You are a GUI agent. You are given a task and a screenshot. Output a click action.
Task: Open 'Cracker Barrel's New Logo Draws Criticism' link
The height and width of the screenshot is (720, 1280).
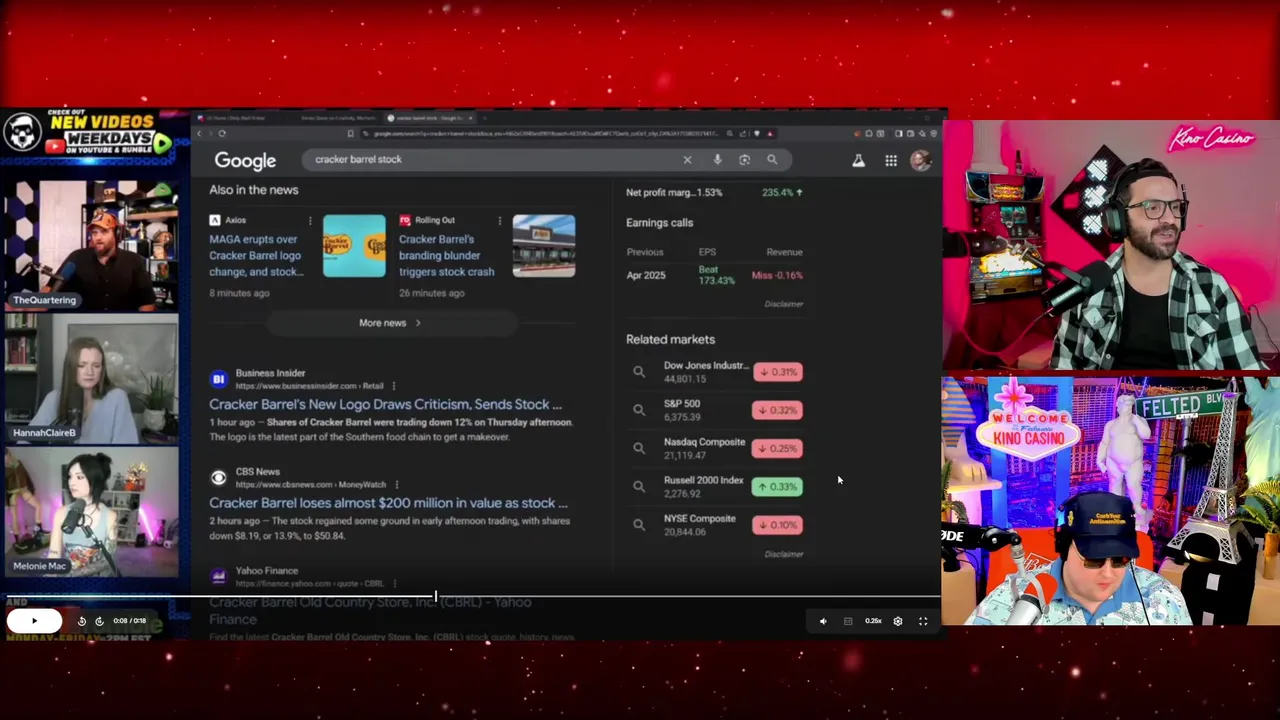pyautogui.click(x=385, y=404)
